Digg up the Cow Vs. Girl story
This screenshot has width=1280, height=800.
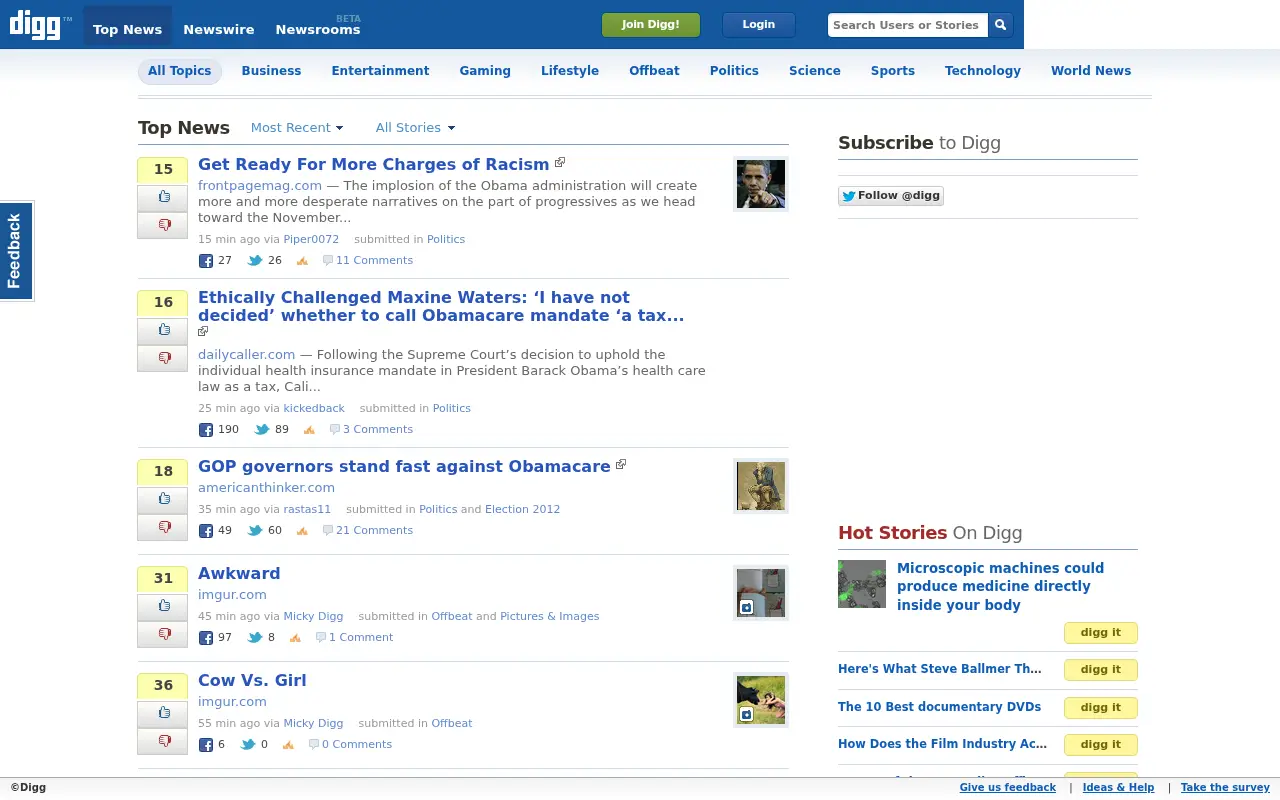click(163, 714)
